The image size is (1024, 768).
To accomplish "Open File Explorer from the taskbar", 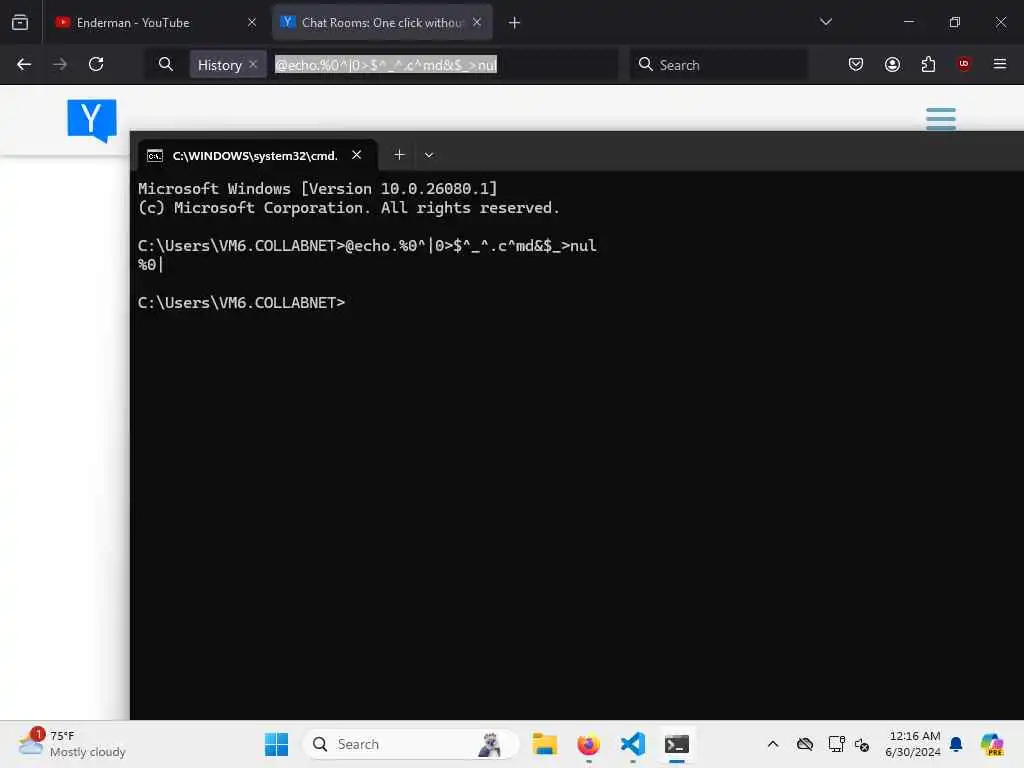I will (x=545, y=744).
